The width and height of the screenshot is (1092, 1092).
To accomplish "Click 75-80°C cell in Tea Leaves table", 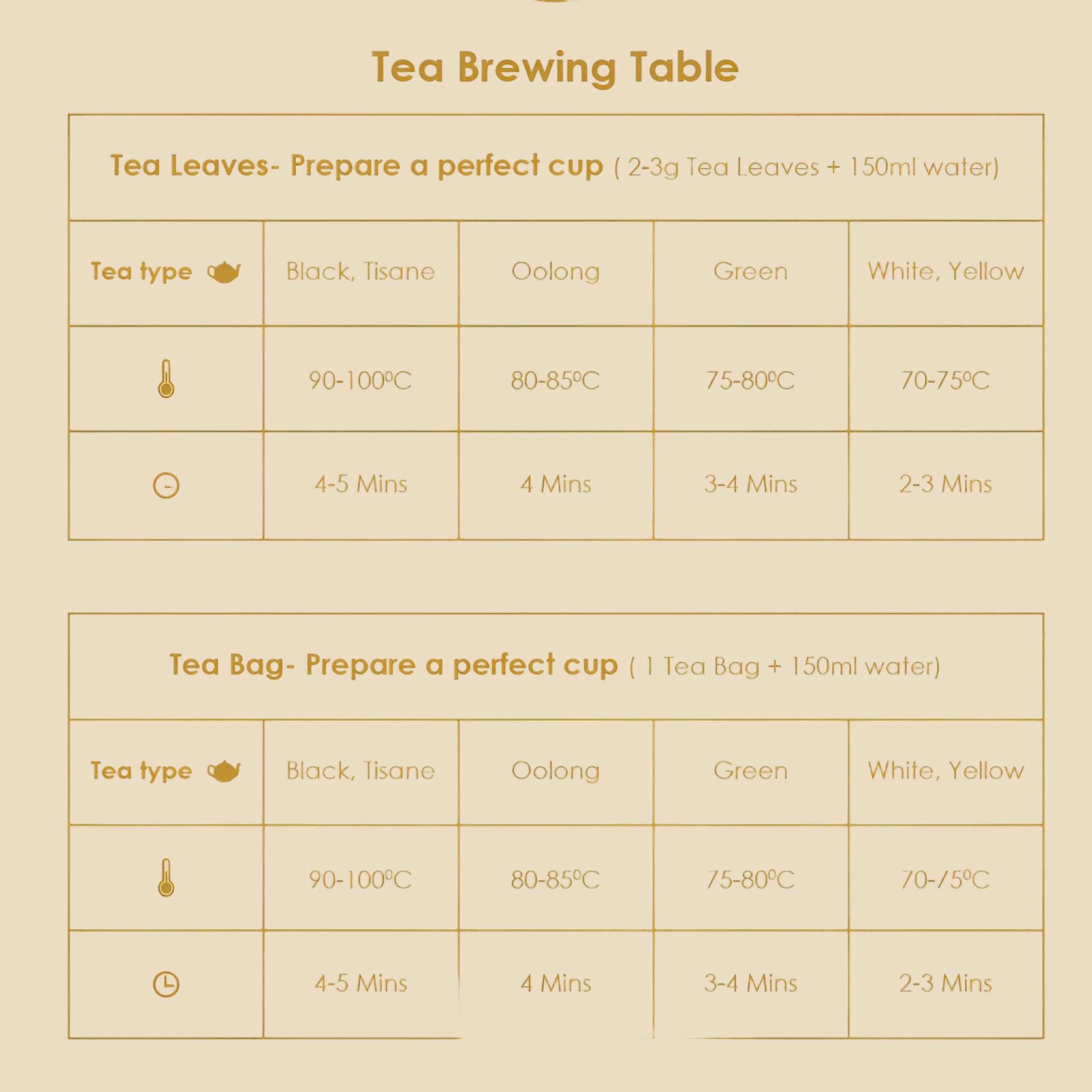I will click(751, 380).
